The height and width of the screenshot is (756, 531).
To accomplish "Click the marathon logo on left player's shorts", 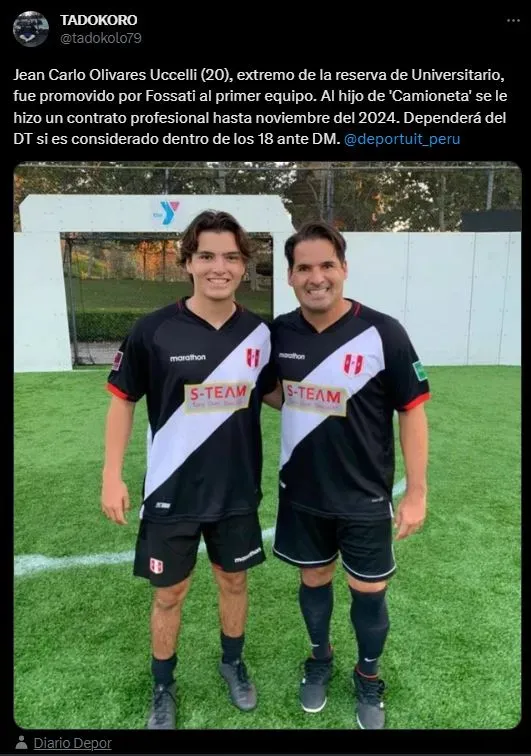I will 247,555.
